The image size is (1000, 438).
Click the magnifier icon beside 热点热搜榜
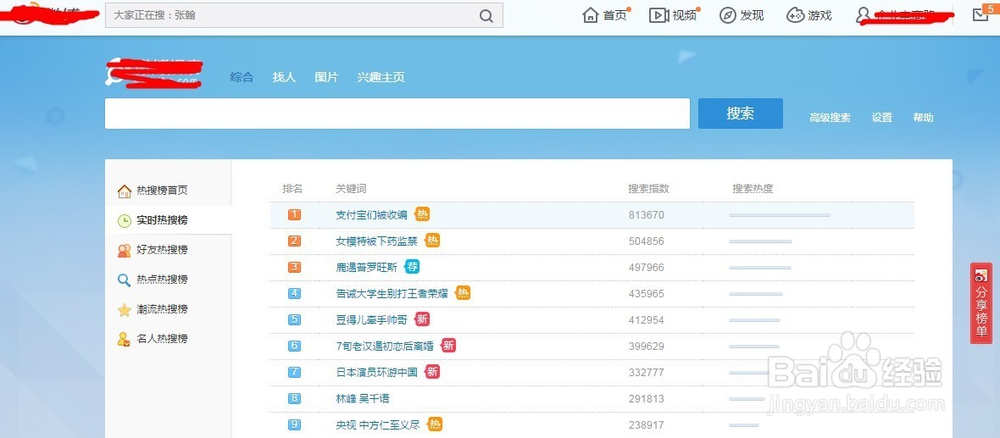pos(124,280)
